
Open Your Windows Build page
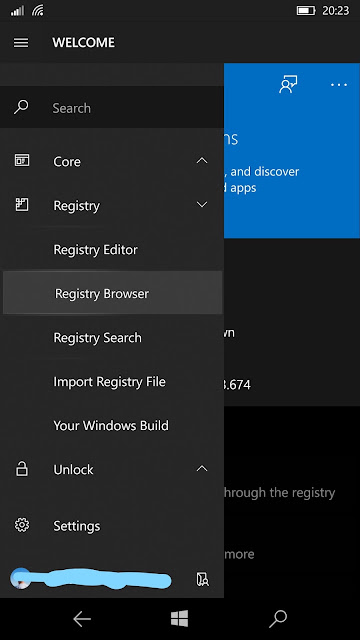[111, 426]
